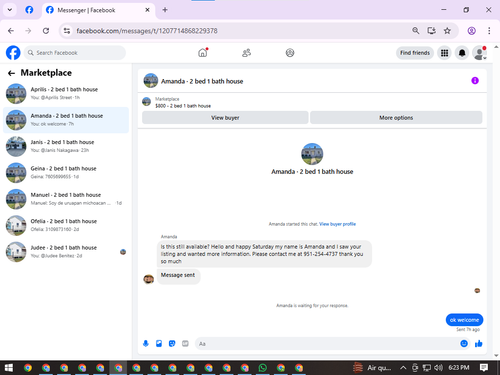The height and width of the screenshot is (375, 500).
Task: Open the Windows notification center
Action: [x=484, y=368]
